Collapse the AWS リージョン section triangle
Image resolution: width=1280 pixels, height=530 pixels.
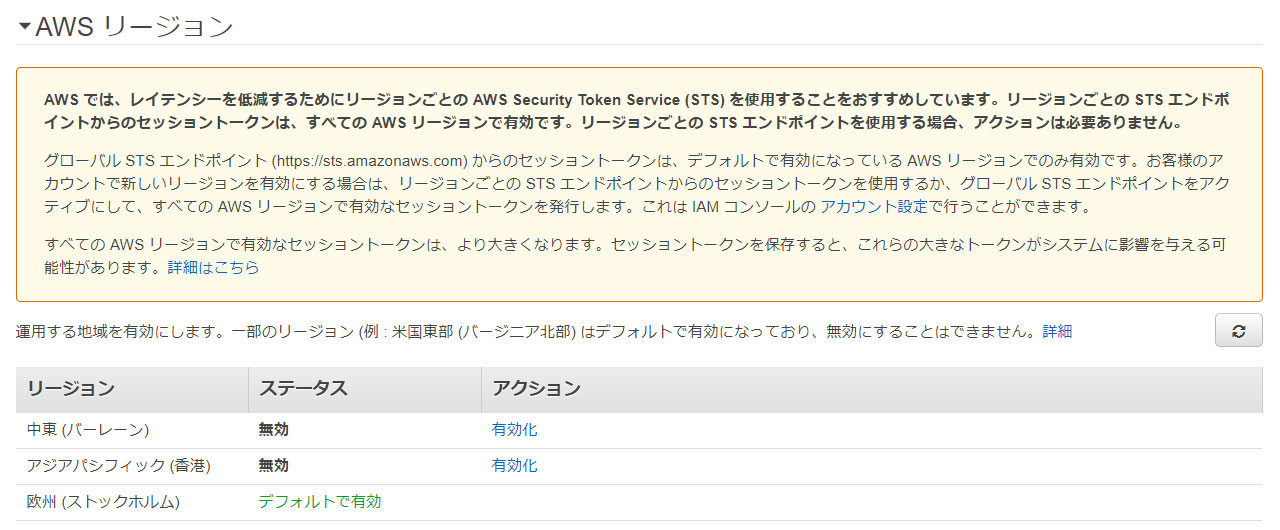point(25,27)
